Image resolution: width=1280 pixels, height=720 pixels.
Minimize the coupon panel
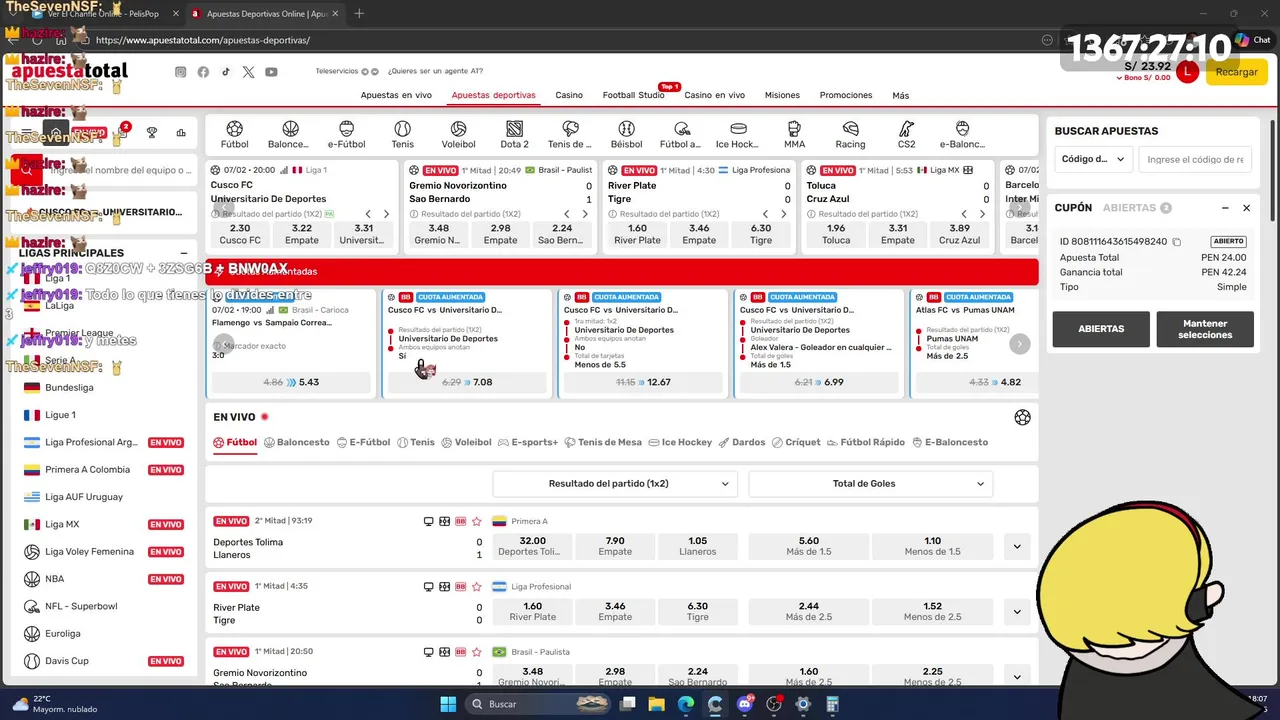[x=1225, y=208]
